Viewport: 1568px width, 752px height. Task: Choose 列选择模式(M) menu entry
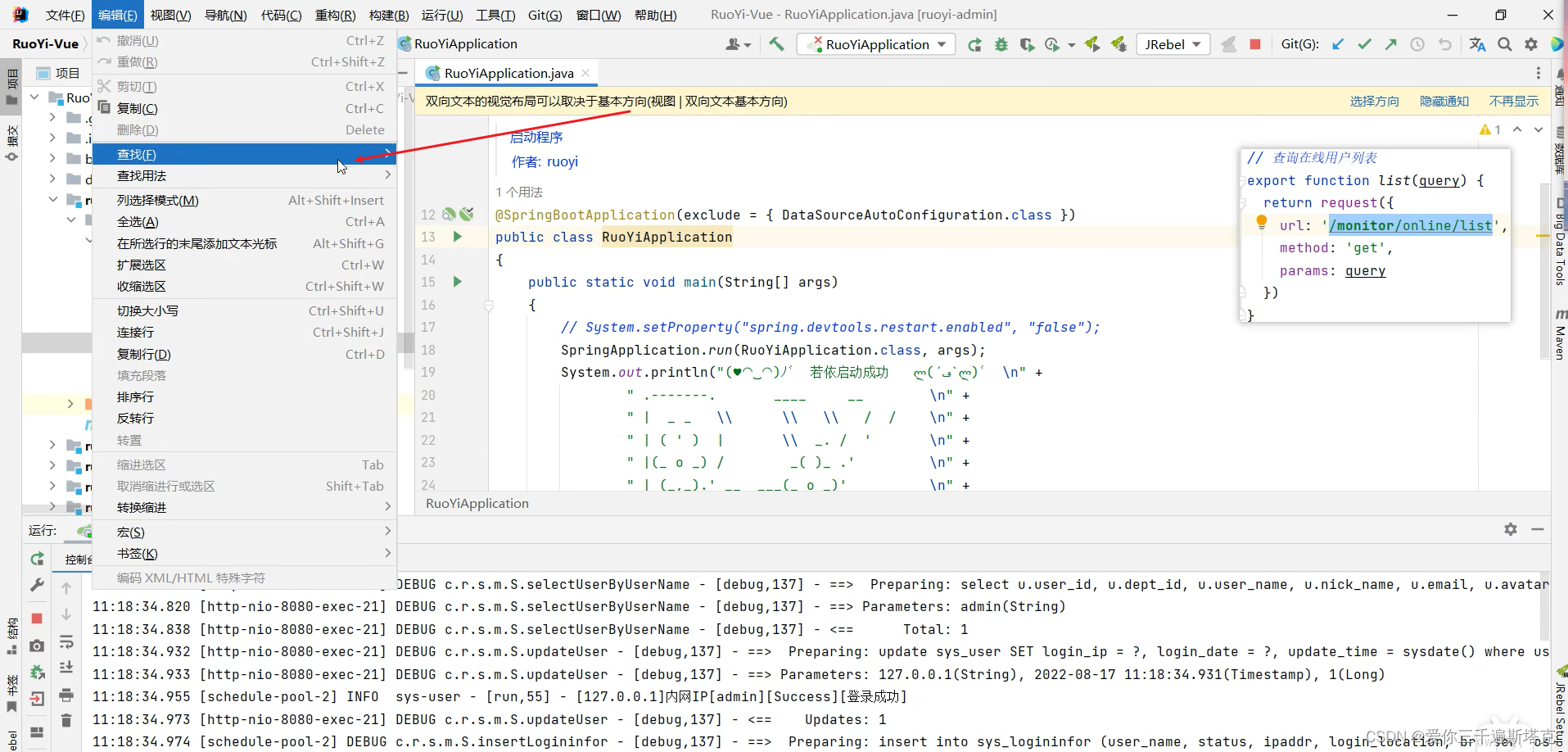click(245, 200)
